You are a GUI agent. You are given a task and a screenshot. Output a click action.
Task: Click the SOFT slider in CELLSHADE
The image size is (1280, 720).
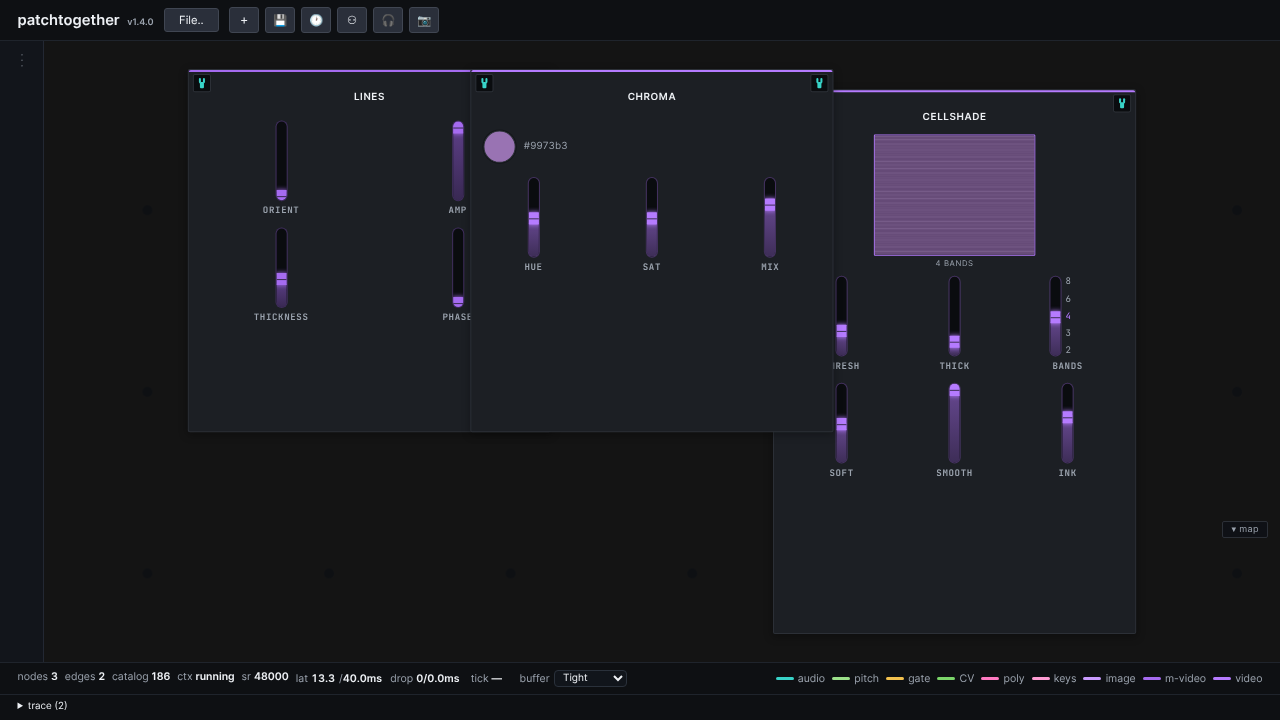coord(842,424)
